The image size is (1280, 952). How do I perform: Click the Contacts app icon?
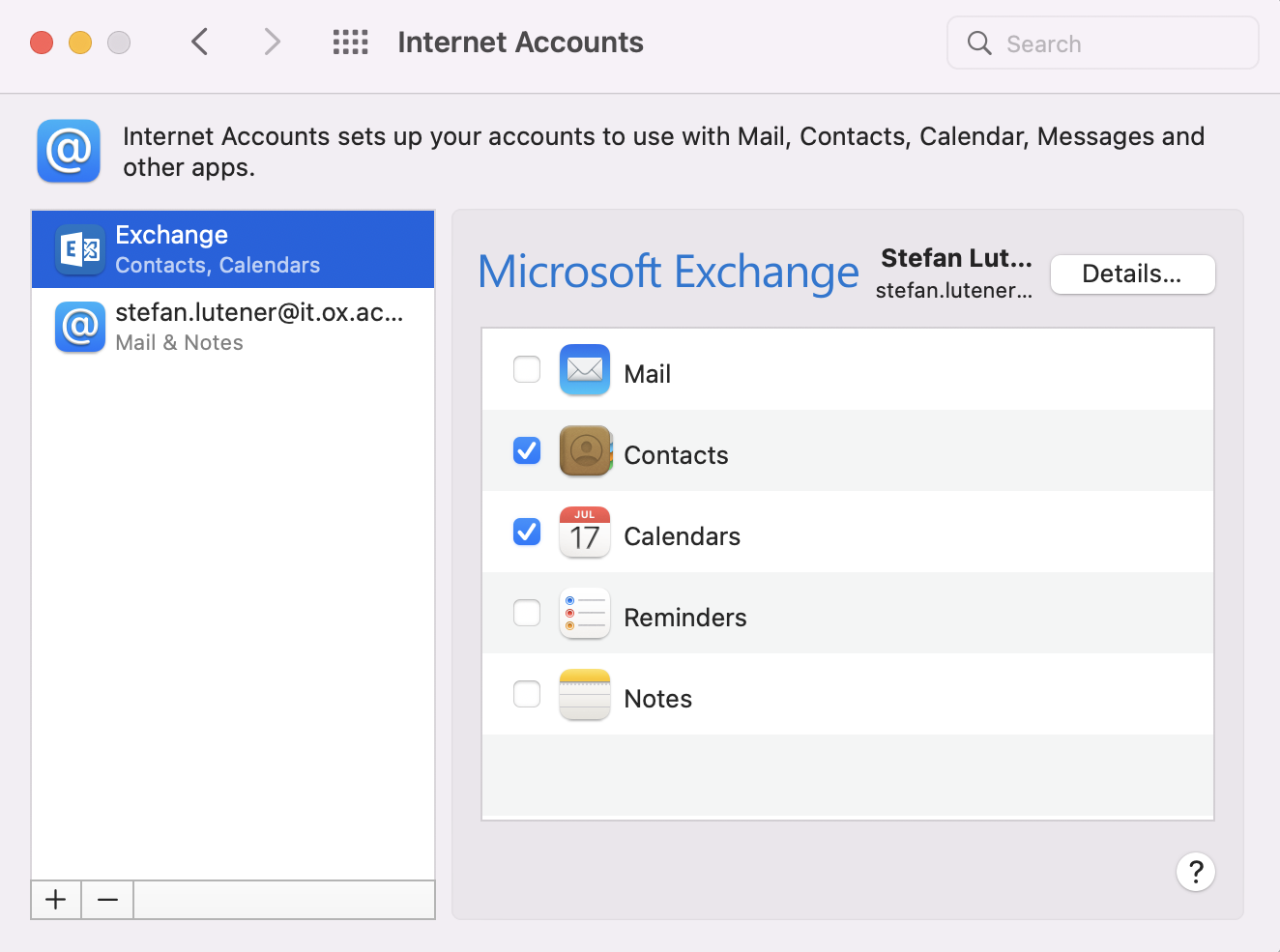[x=584, y=451]
